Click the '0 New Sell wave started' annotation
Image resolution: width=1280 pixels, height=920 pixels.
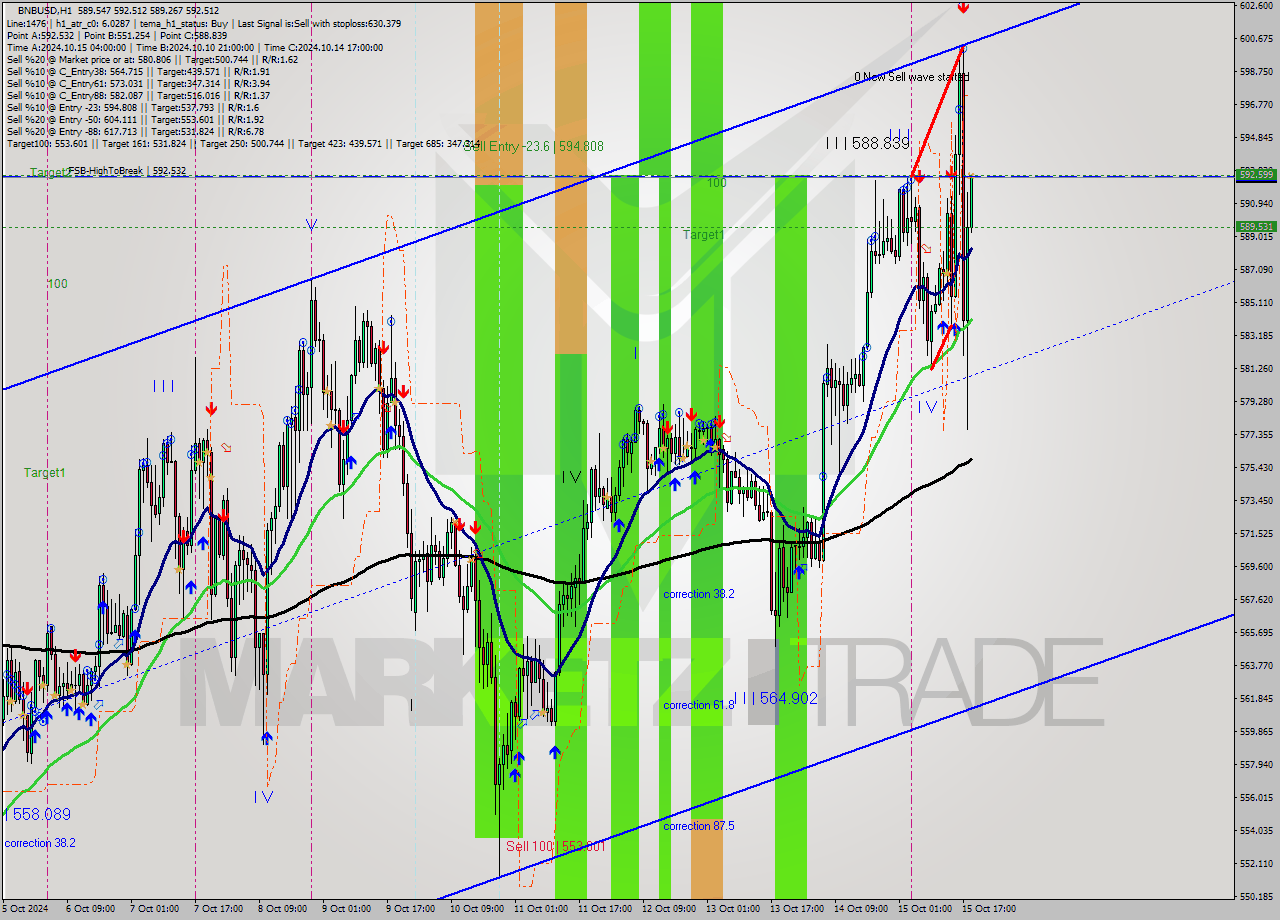coord(912,77)
